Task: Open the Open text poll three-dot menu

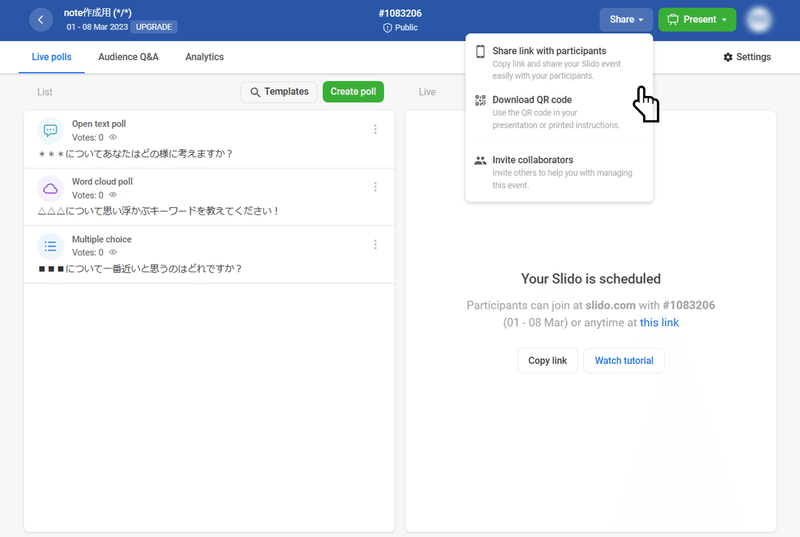Action: pyautogui.click(x=375, y=130)
